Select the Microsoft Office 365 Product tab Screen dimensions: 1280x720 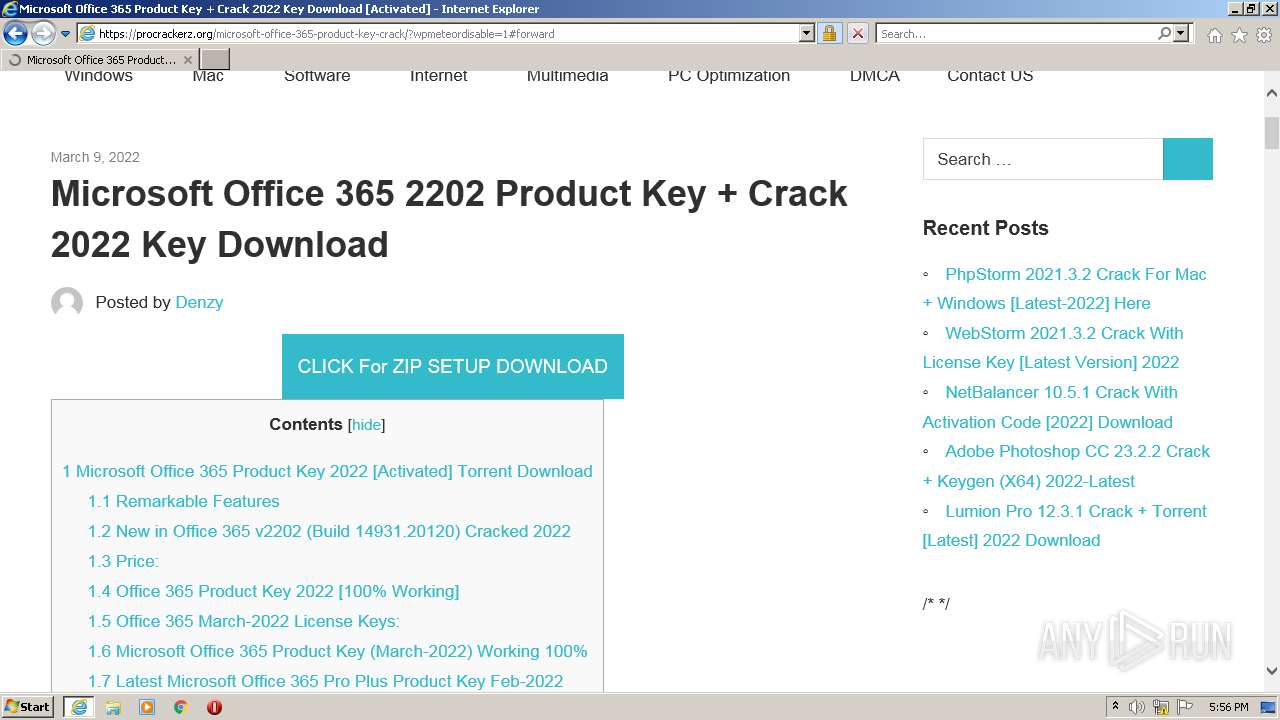pos(99,60)
